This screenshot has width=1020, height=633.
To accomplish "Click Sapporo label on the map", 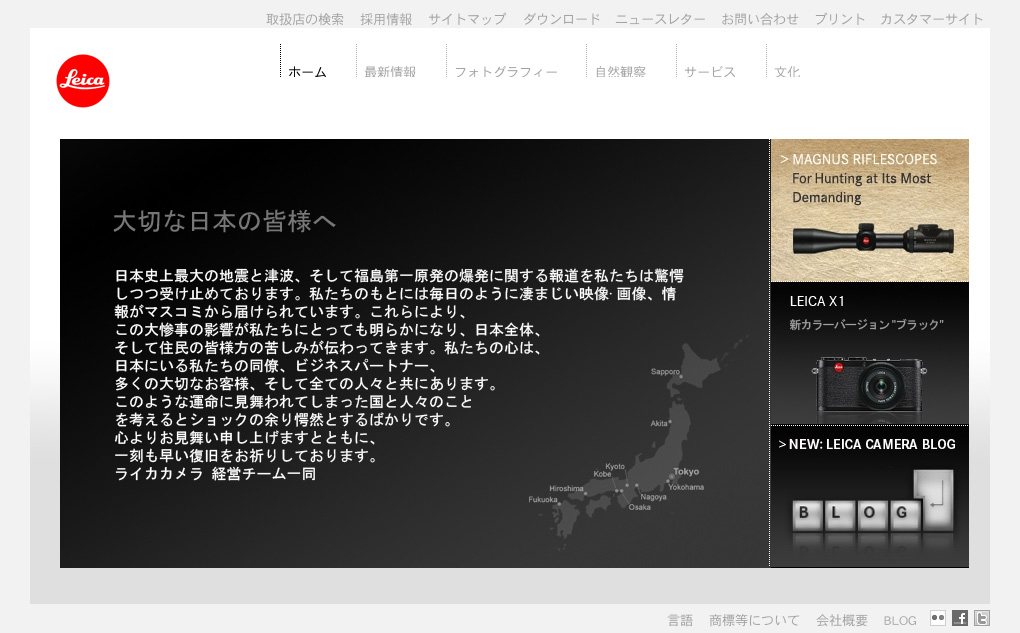I will (x=665, y=371).
